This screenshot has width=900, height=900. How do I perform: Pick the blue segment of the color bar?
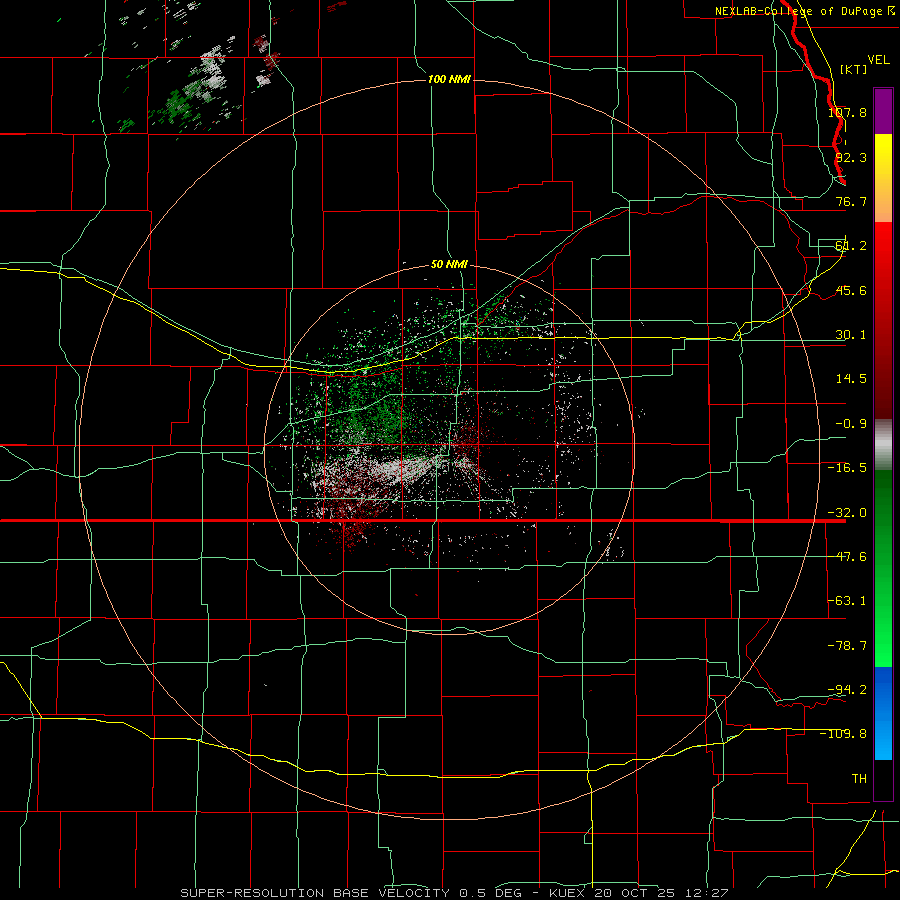click(x=883, y=713)
